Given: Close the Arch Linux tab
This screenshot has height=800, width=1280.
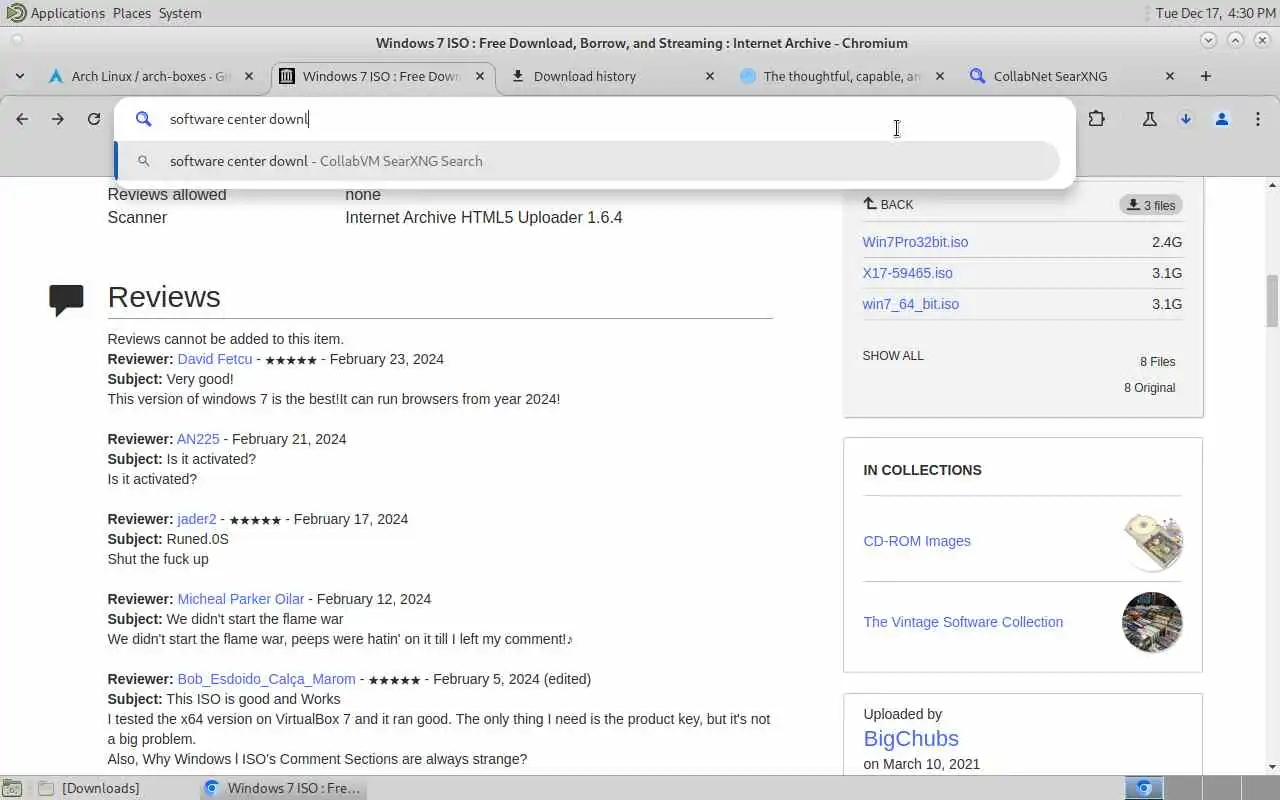Looking at the screenshot, I should (x=250, y=76).
